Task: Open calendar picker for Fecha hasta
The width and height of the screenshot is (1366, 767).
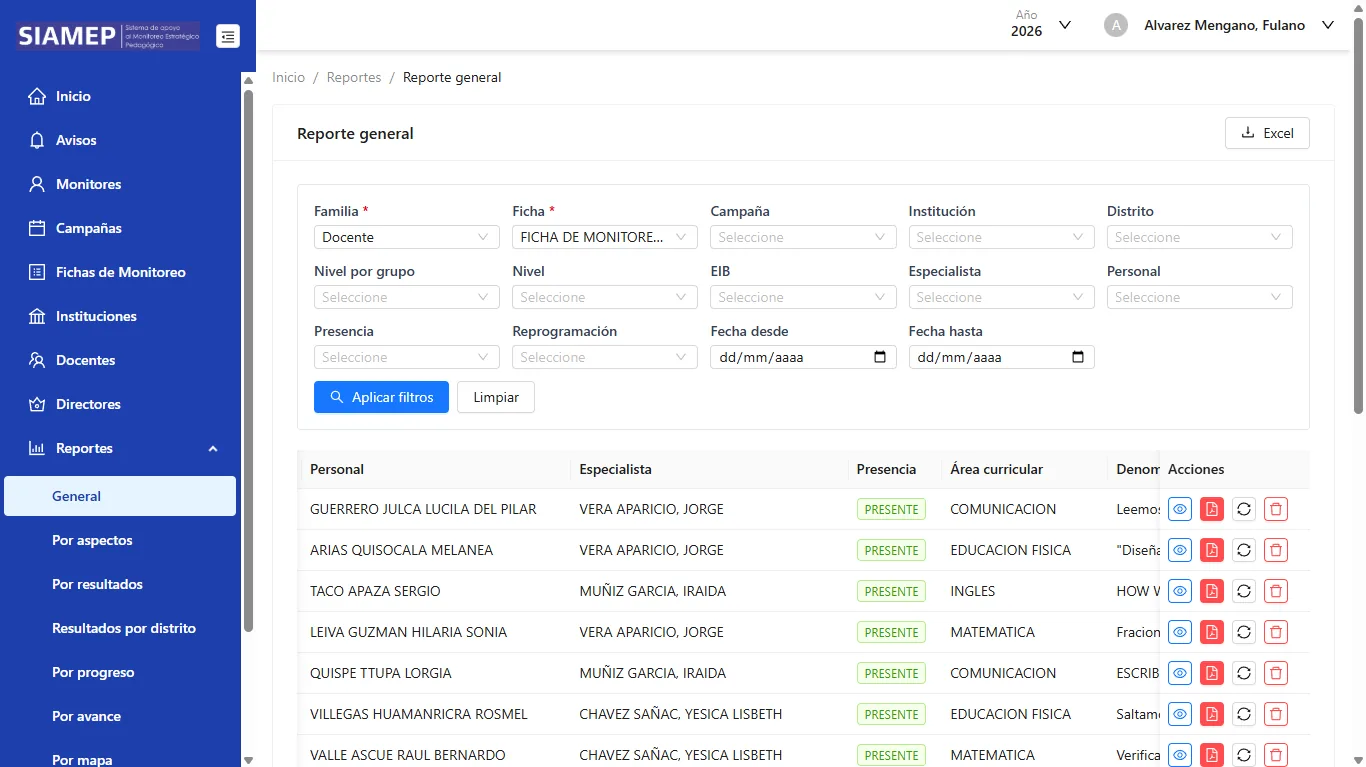Action: [x=1078, y=357]
